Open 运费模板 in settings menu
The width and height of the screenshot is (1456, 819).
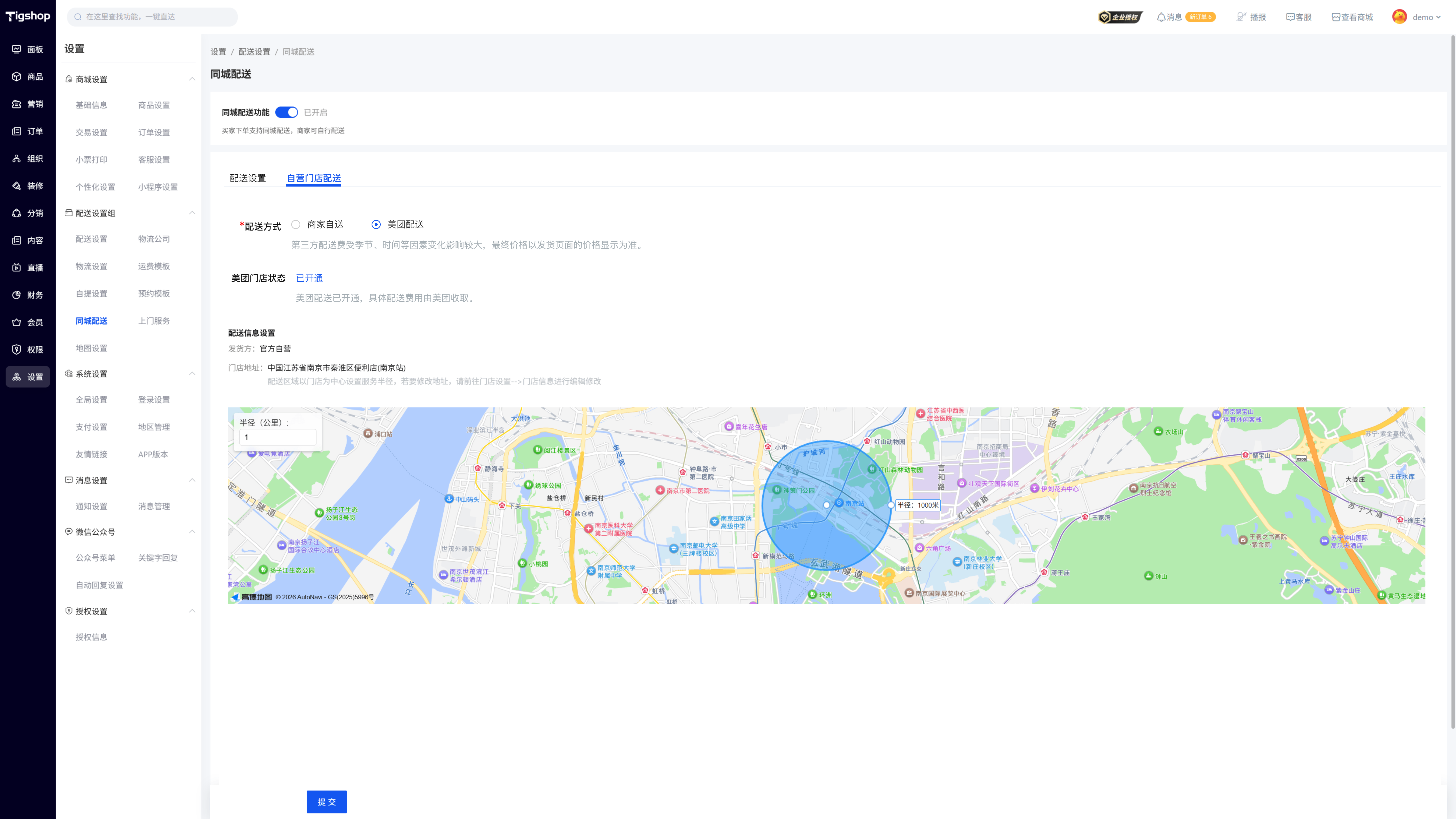tap(154, 266)
